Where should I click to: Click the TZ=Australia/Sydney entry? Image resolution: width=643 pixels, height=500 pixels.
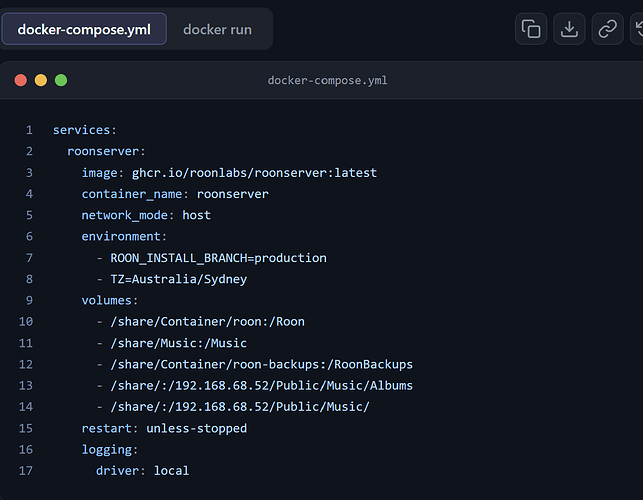(179, 279)
